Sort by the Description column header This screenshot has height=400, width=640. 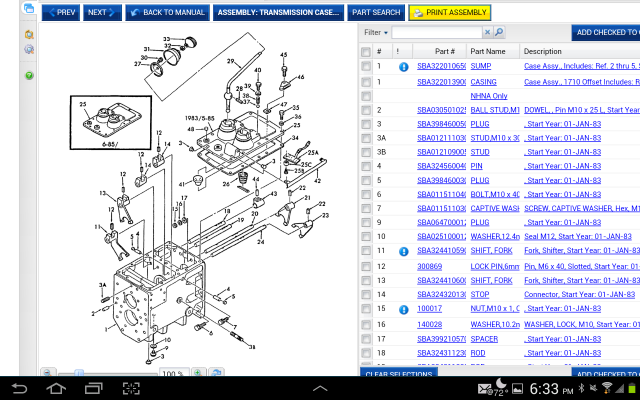pos(542,51)
